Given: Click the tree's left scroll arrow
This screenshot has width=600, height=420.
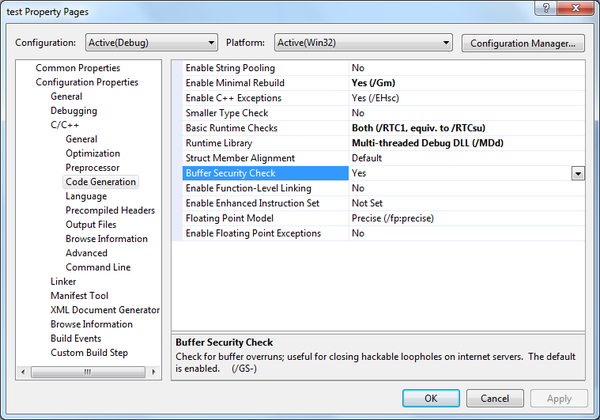Looking at the screenshot, I should (23, 372).
